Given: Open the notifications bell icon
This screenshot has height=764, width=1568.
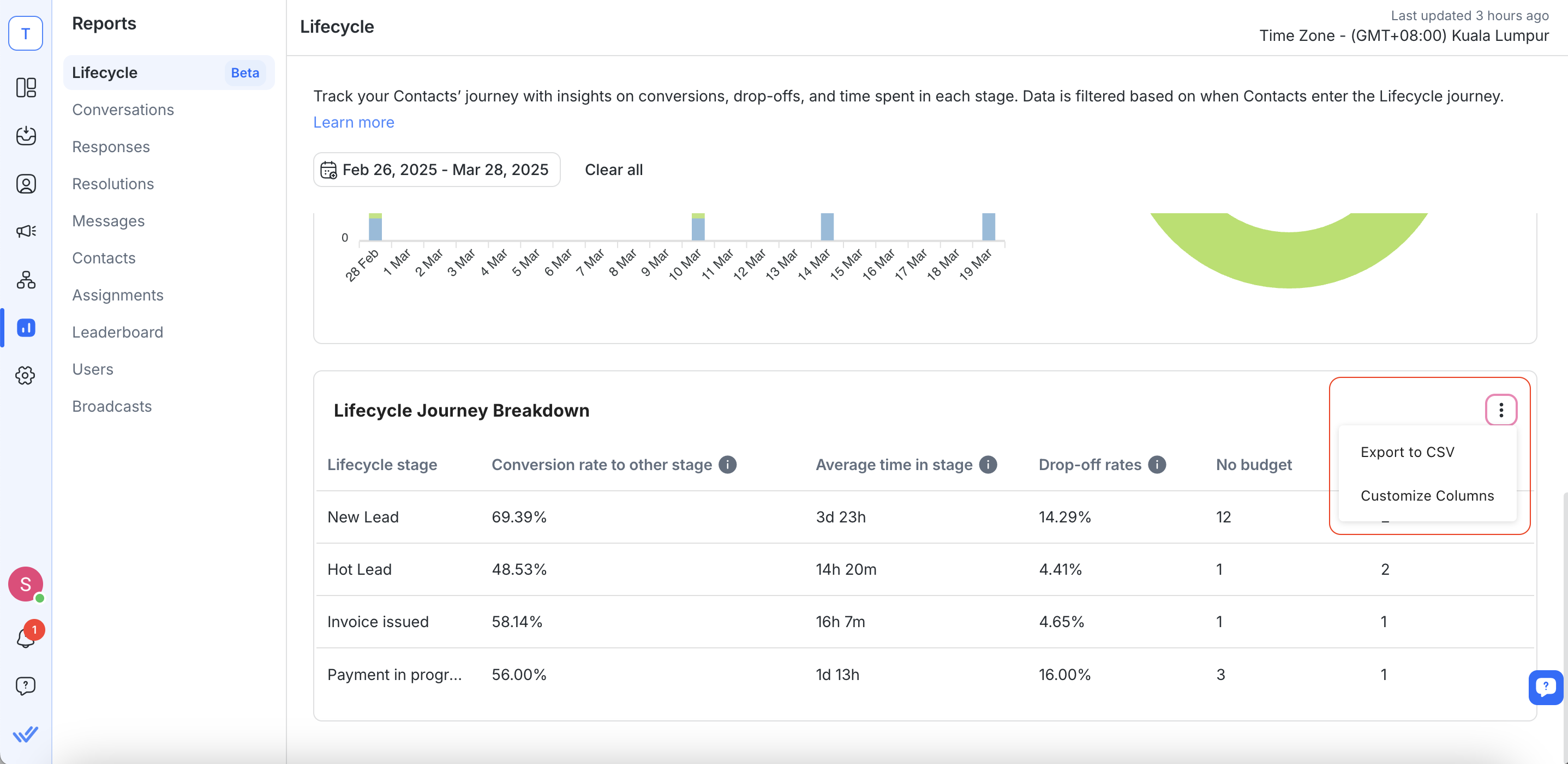Looking at the screenshot, I should 26,637.
